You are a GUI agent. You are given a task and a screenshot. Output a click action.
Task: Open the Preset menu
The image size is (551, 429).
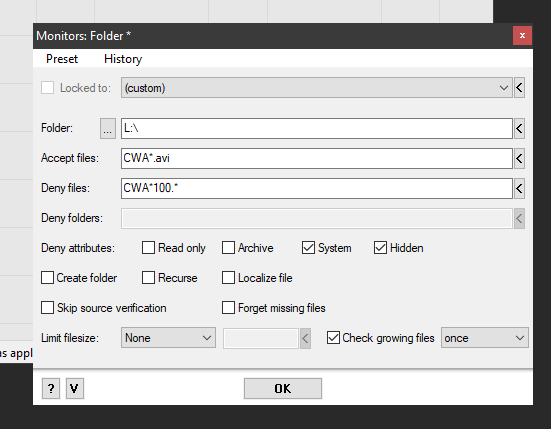point(62,59)
